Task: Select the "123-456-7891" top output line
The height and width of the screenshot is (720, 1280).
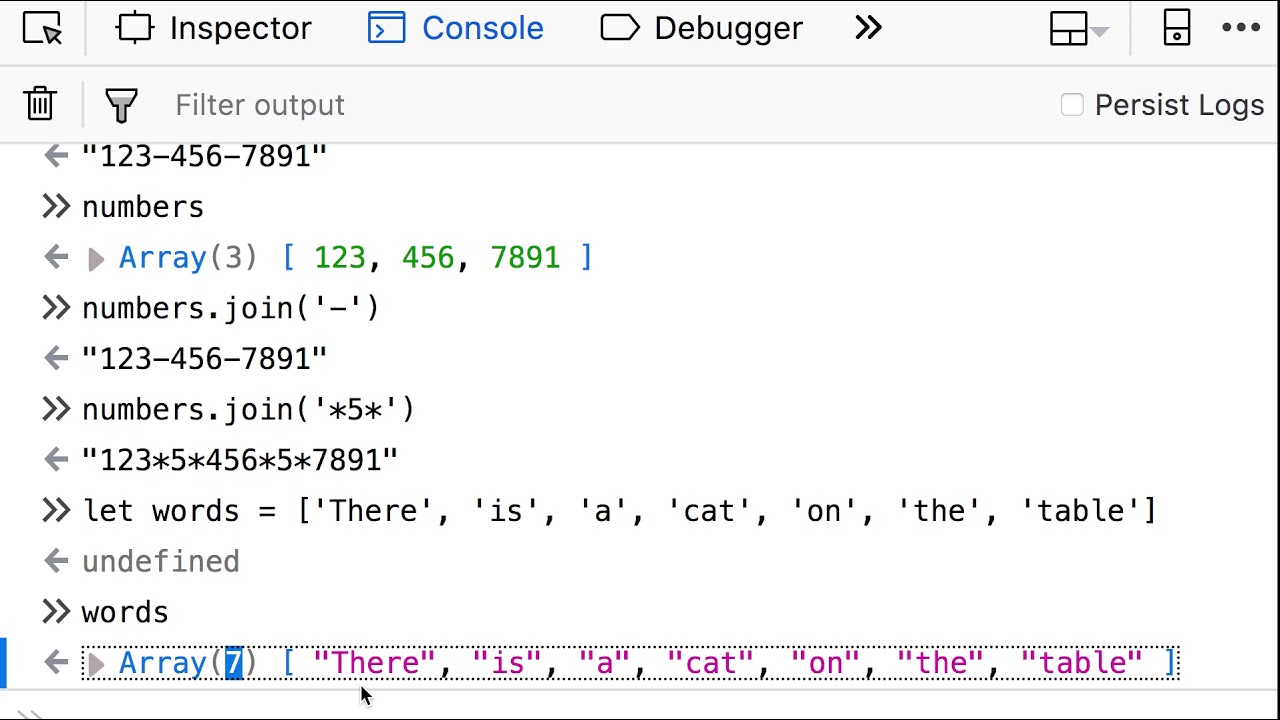Action: [x=204, y=156]
